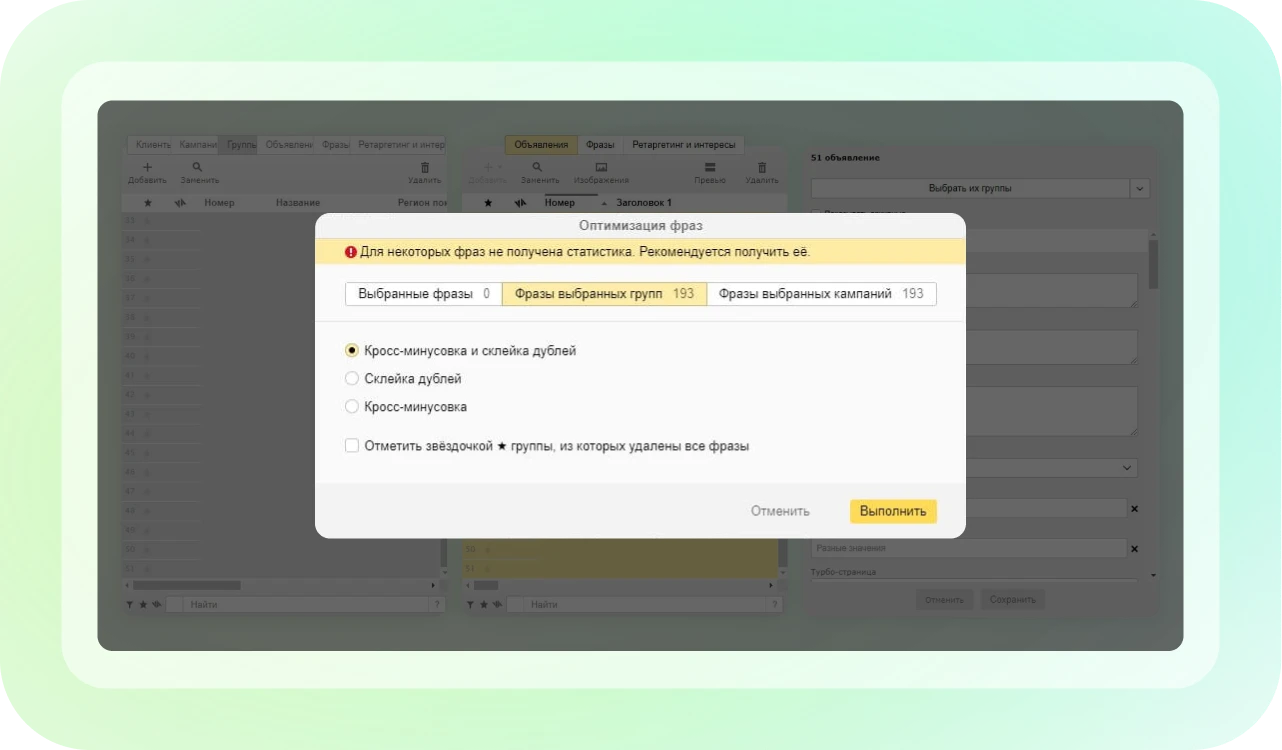Click Заменить magnifier icon in ads panel
The height and width of the screenshot is (750, 1282).
538,168
